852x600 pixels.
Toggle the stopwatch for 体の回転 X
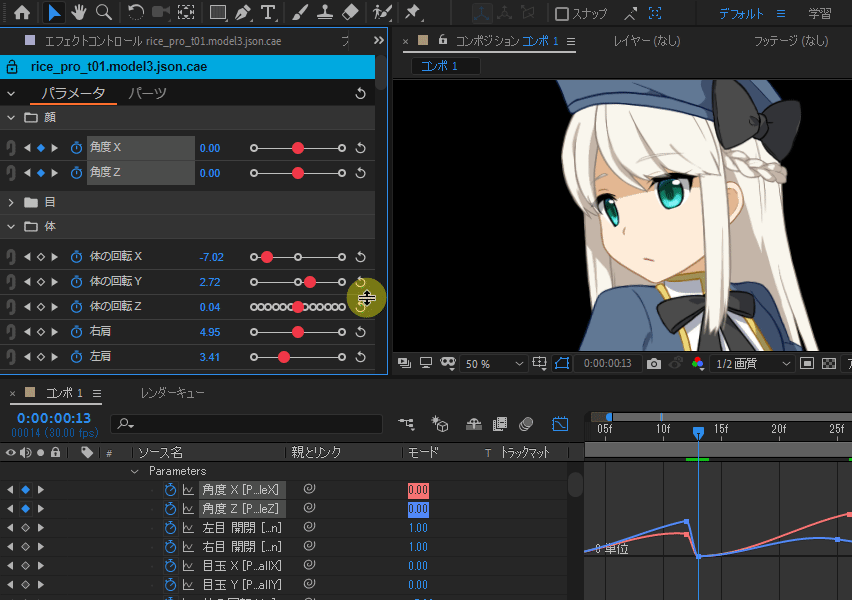[76, 257]
